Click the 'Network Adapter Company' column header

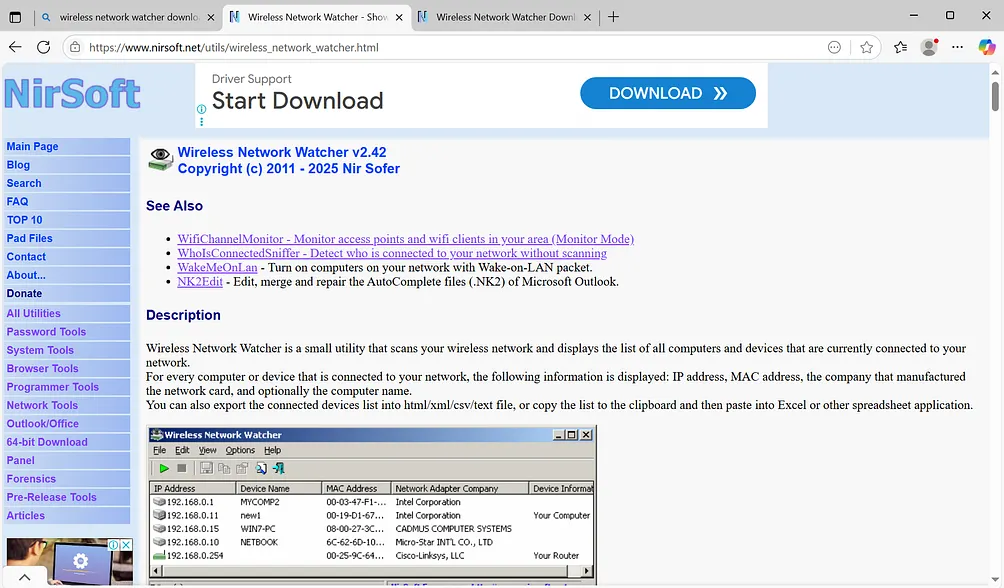459,488
